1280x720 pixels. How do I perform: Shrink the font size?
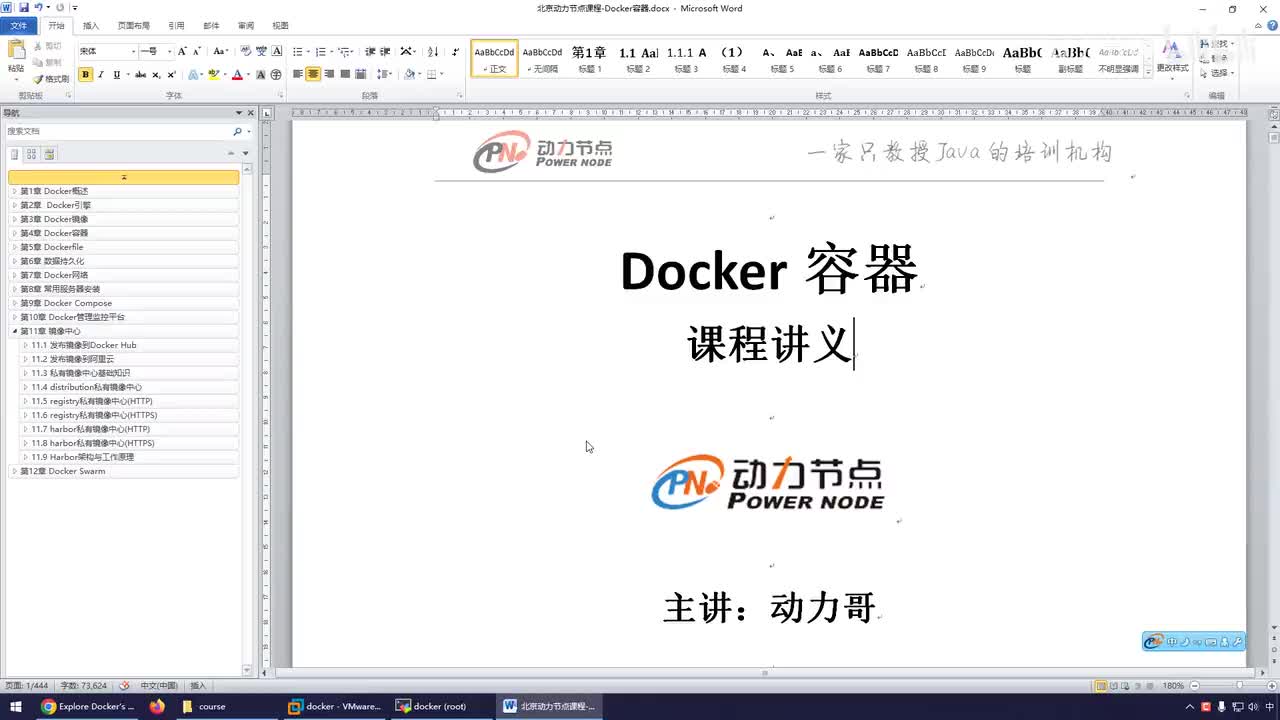coord(197,51)
